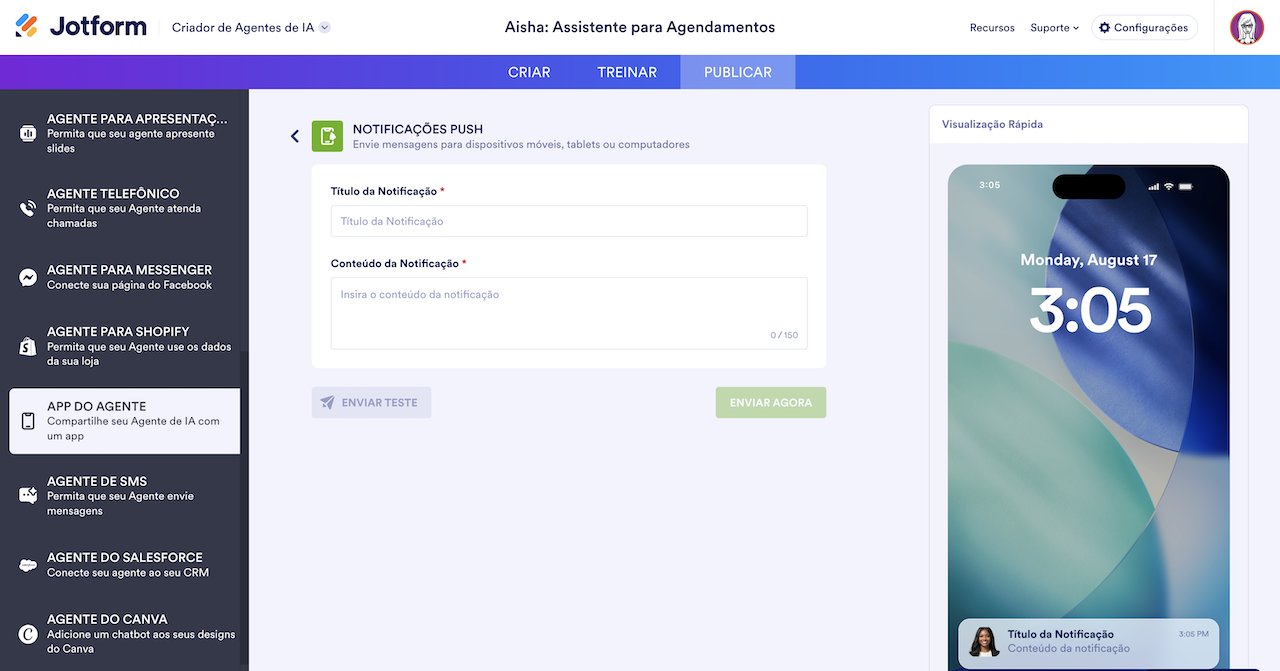Select Agente para Apresentações in sidebar
Image resolution: width=1280 pixels, height=671 pixels.
coord(124,133)
